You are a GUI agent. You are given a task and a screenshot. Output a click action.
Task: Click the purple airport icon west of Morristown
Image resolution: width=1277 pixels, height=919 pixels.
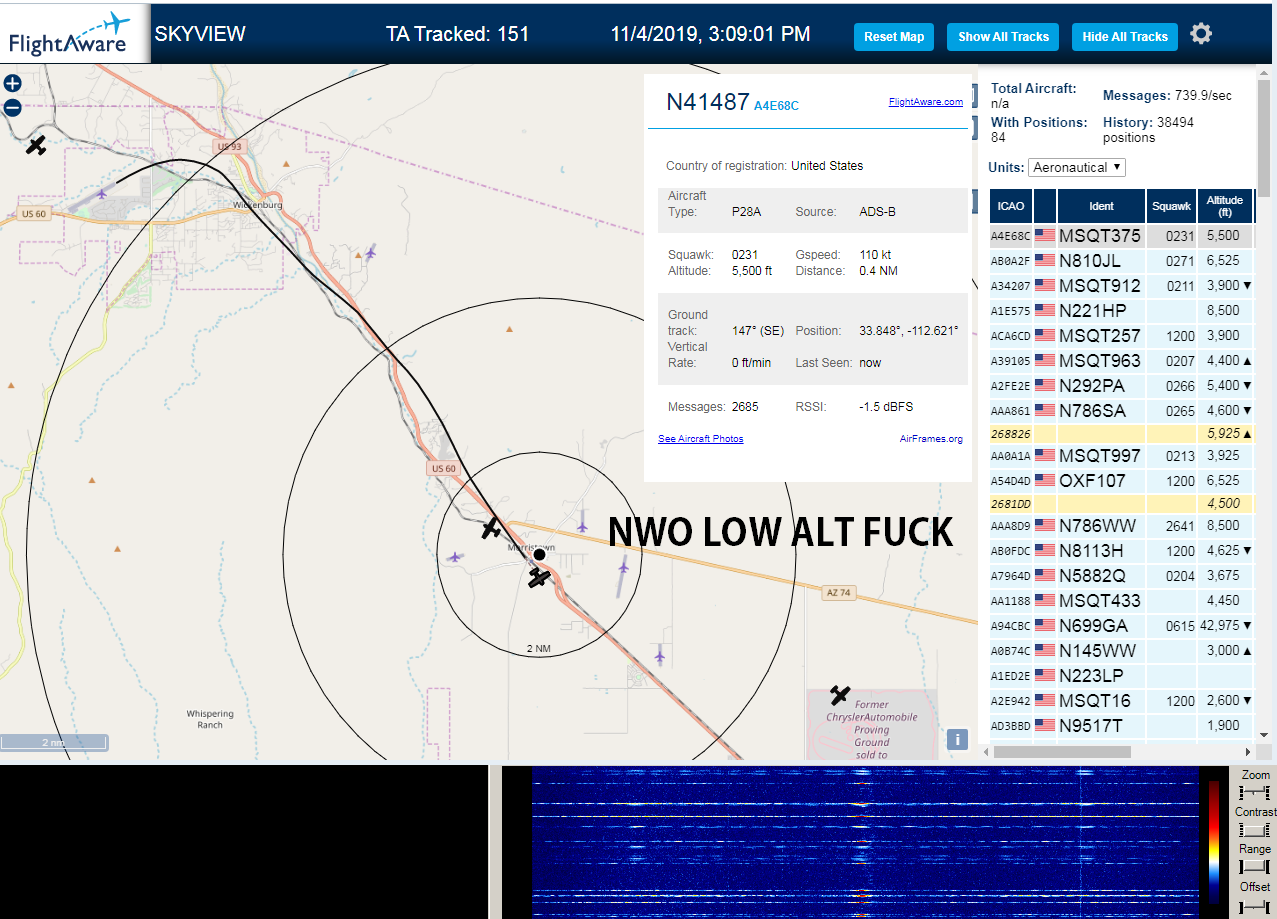455,556
